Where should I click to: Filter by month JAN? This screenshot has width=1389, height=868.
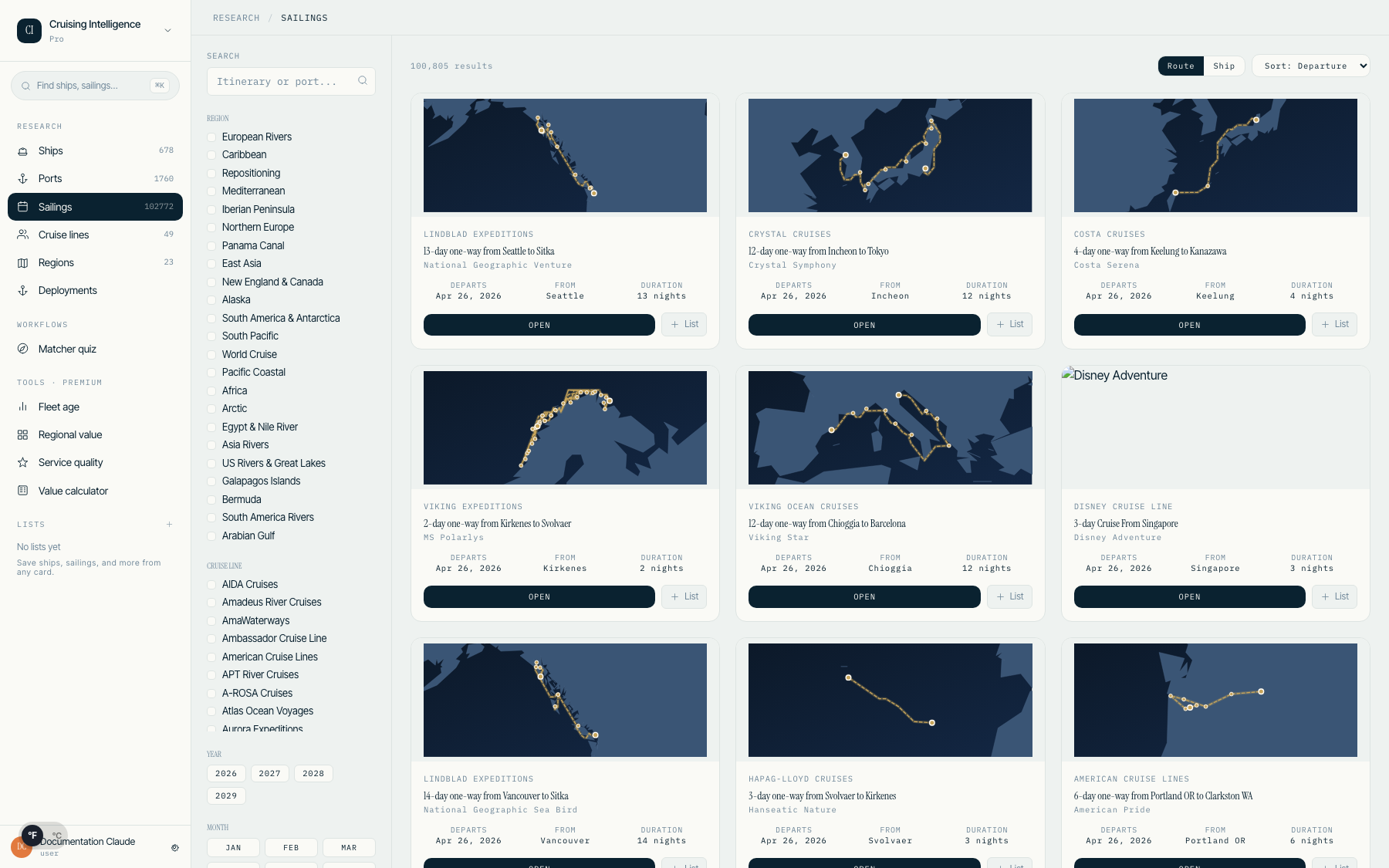point(233,847)
